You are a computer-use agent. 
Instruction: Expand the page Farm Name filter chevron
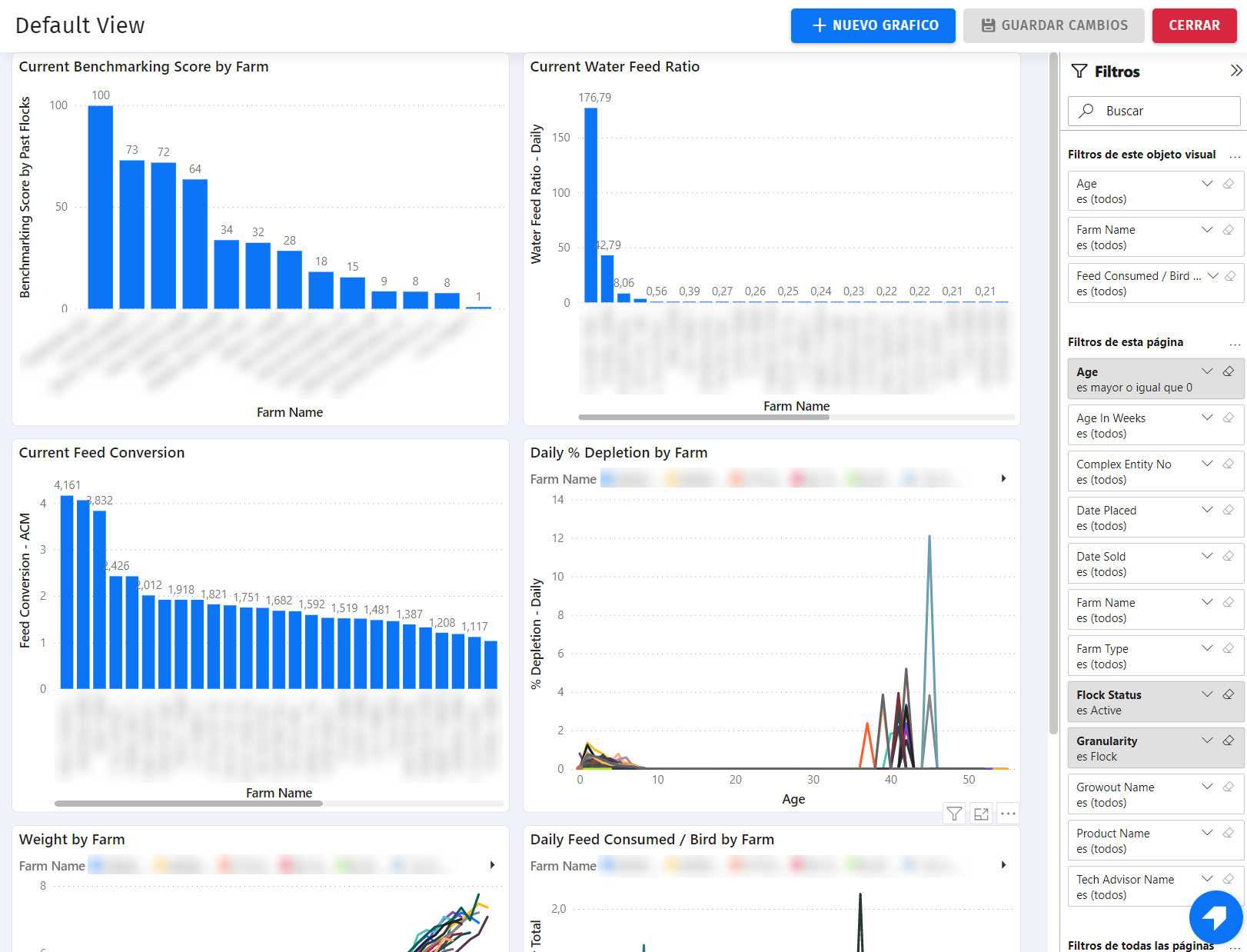point(1207,602)
